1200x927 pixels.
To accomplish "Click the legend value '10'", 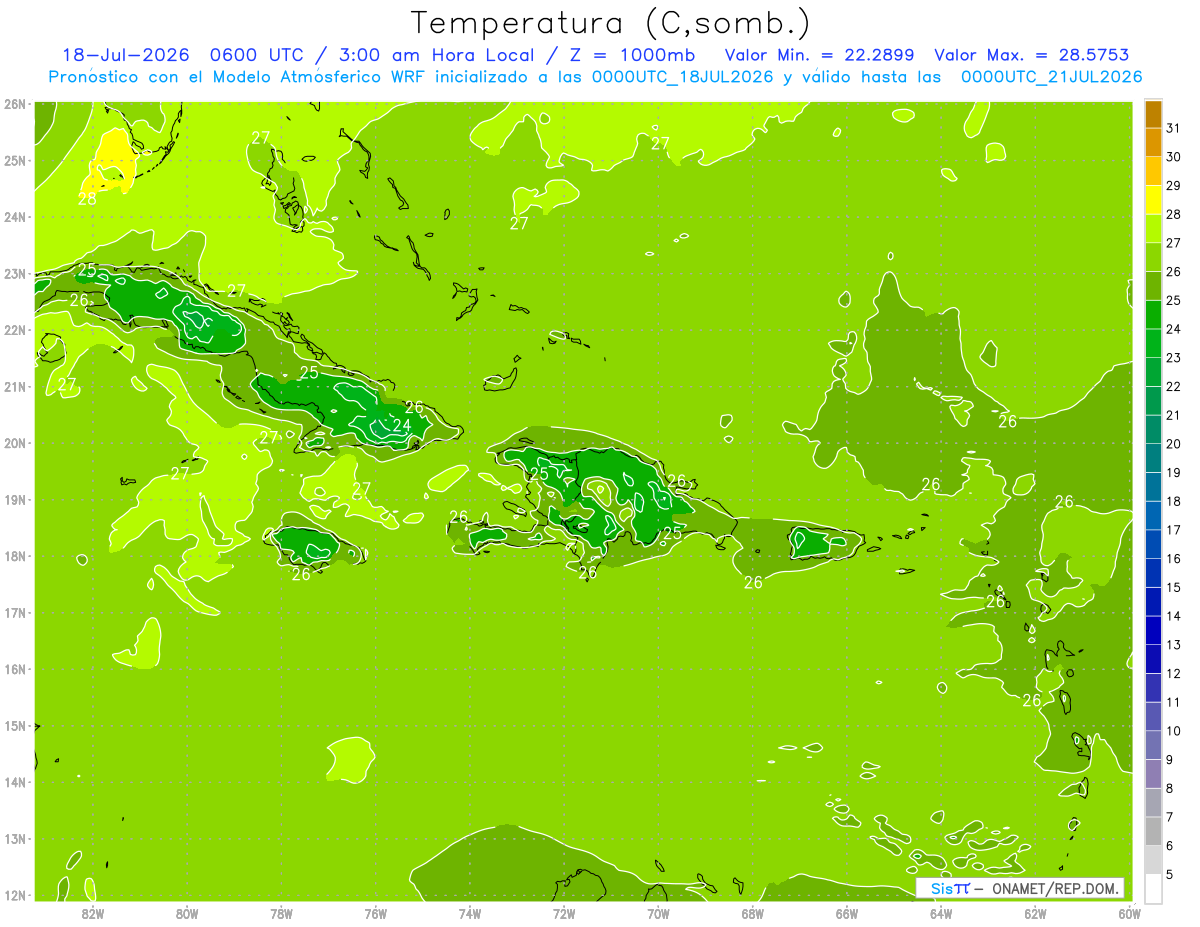I will (x=1174, y=731).
